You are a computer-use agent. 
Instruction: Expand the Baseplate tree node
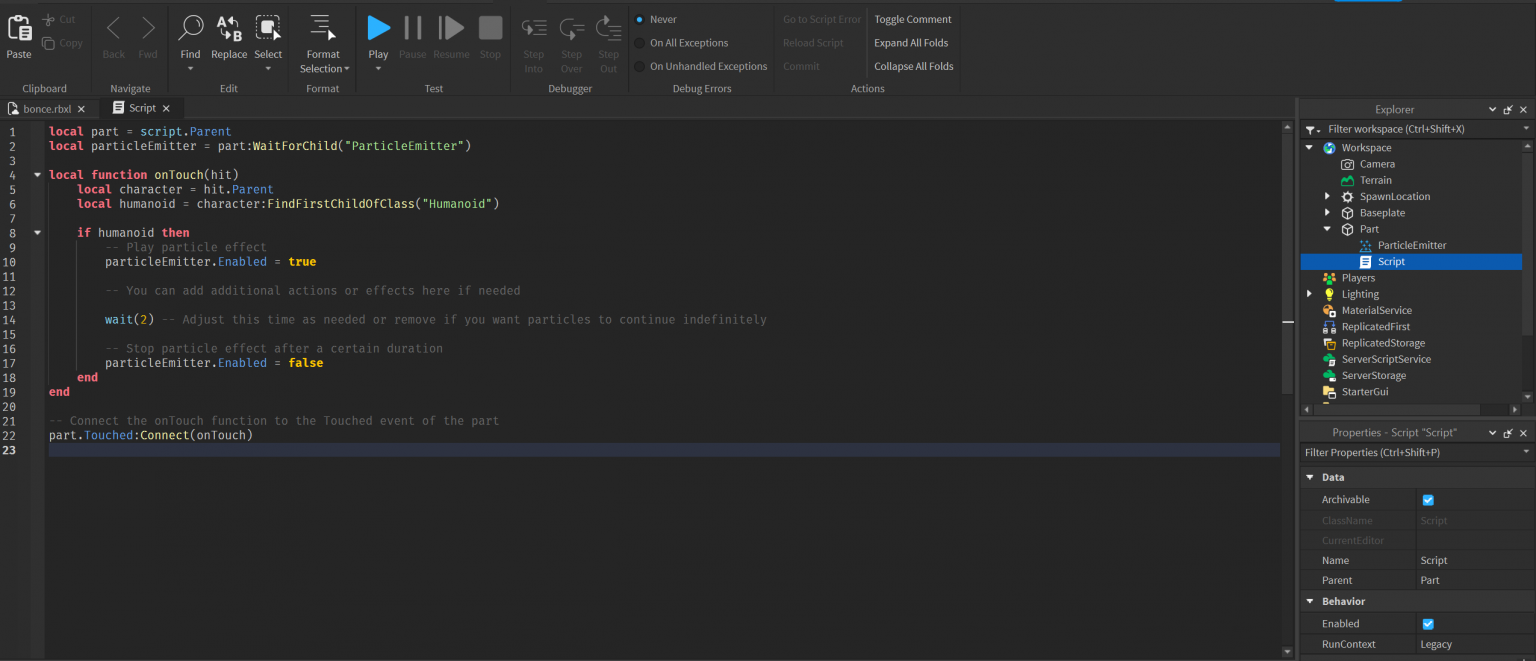(1327, 213)
